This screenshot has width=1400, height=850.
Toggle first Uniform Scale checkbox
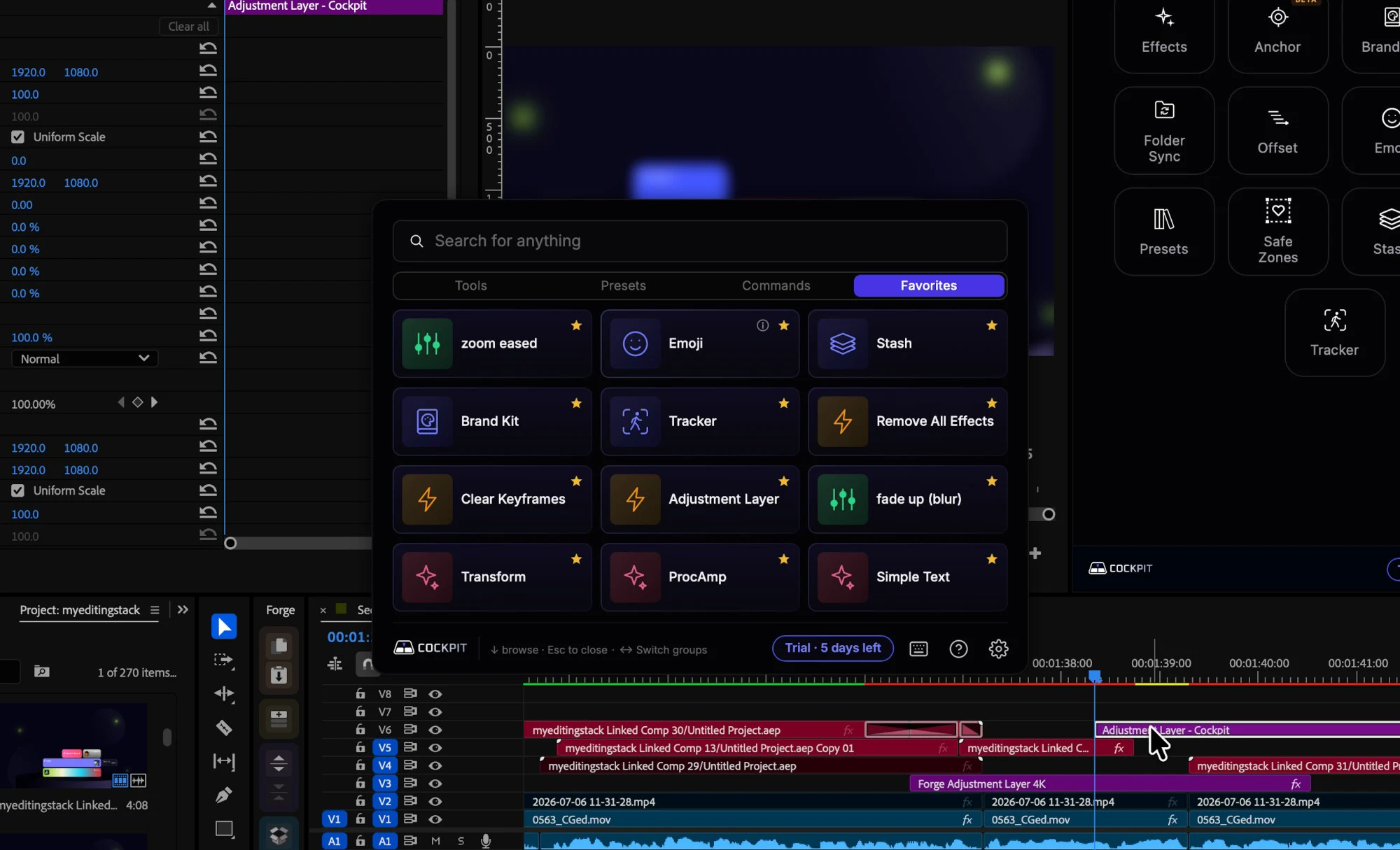(x=18, y=137)
